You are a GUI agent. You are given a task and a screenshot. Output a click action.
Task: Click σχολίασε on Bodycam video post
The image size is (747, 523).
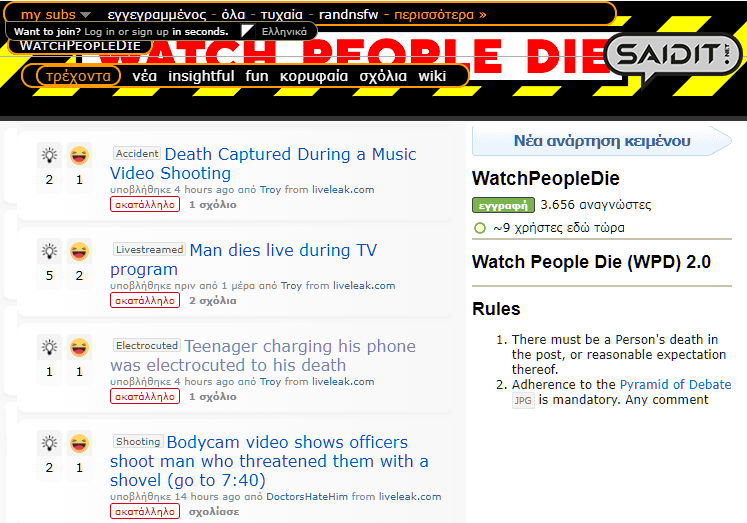point(214,512)
